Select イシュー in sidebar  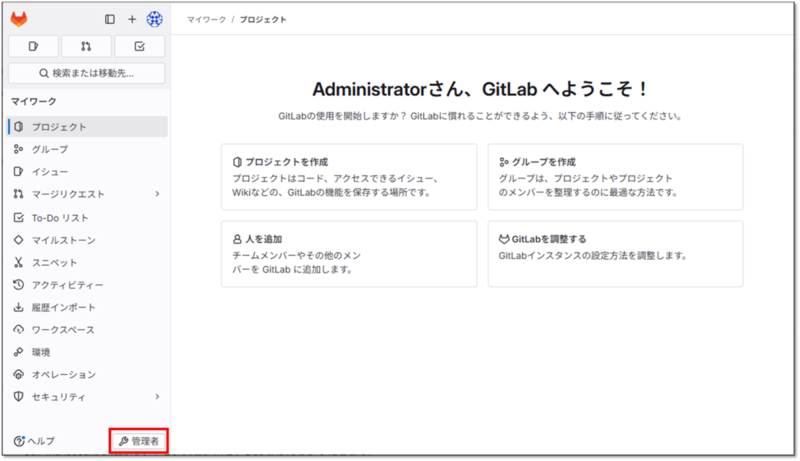[x=88, y=171]
